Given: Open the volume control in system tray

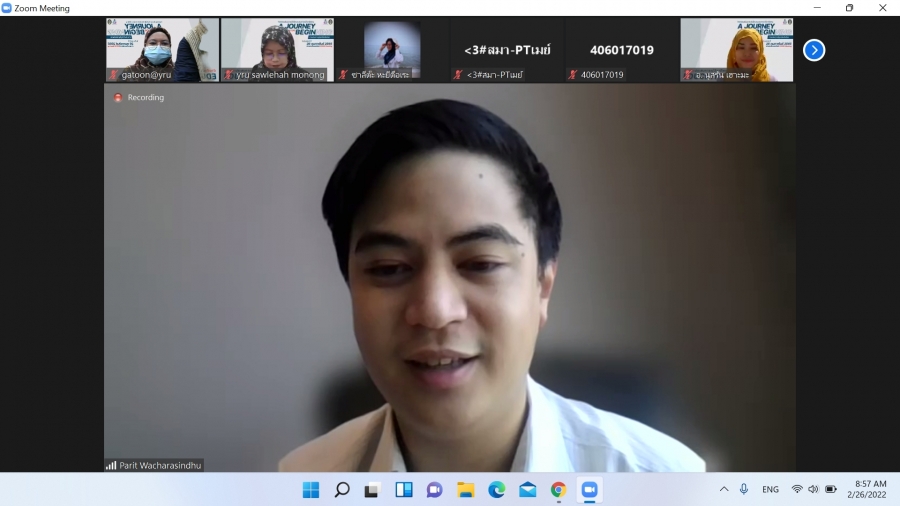Looking at the screenshot, I should (813, 489).
